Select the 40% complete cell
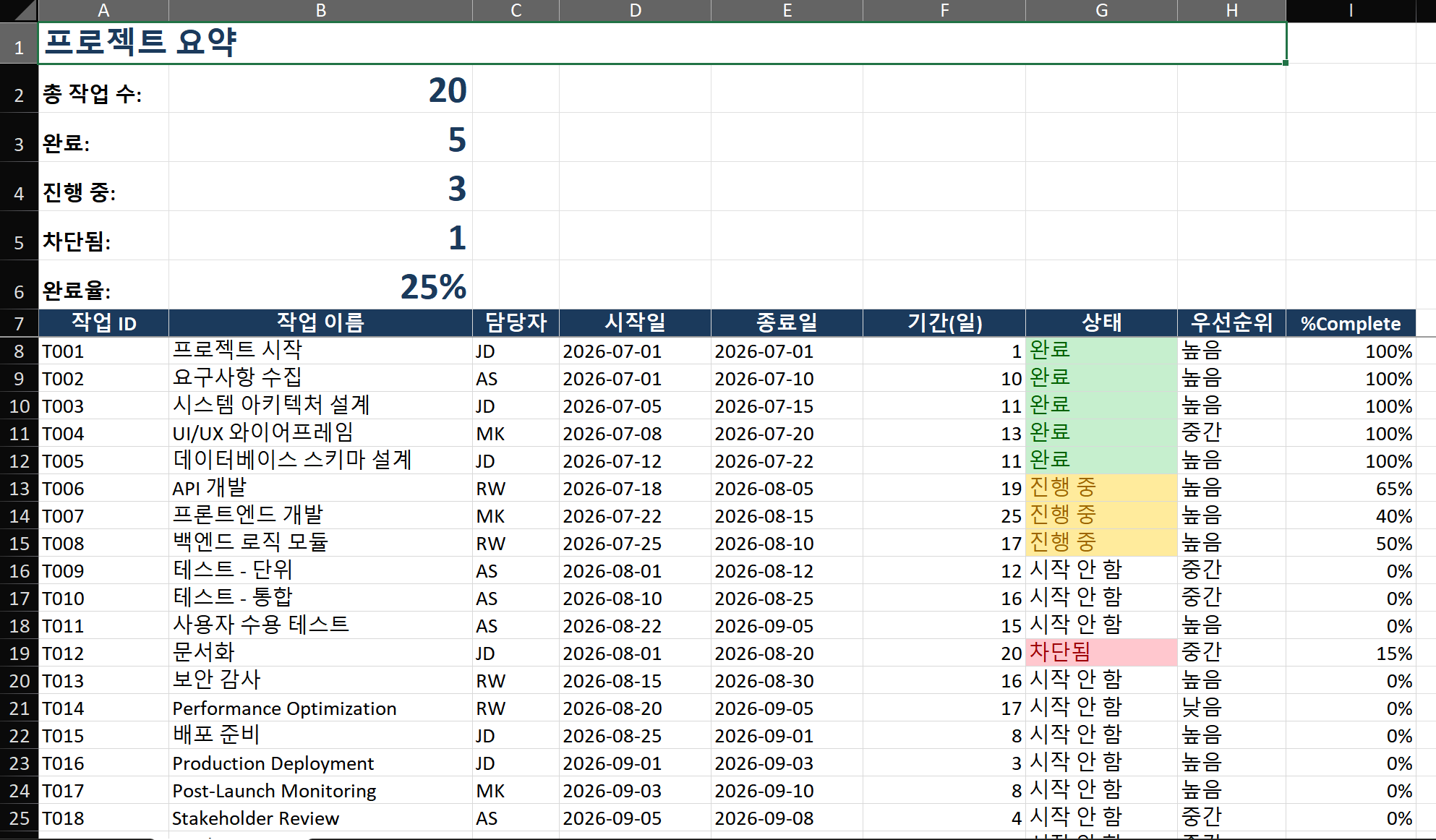 [x=1351, y=515]
